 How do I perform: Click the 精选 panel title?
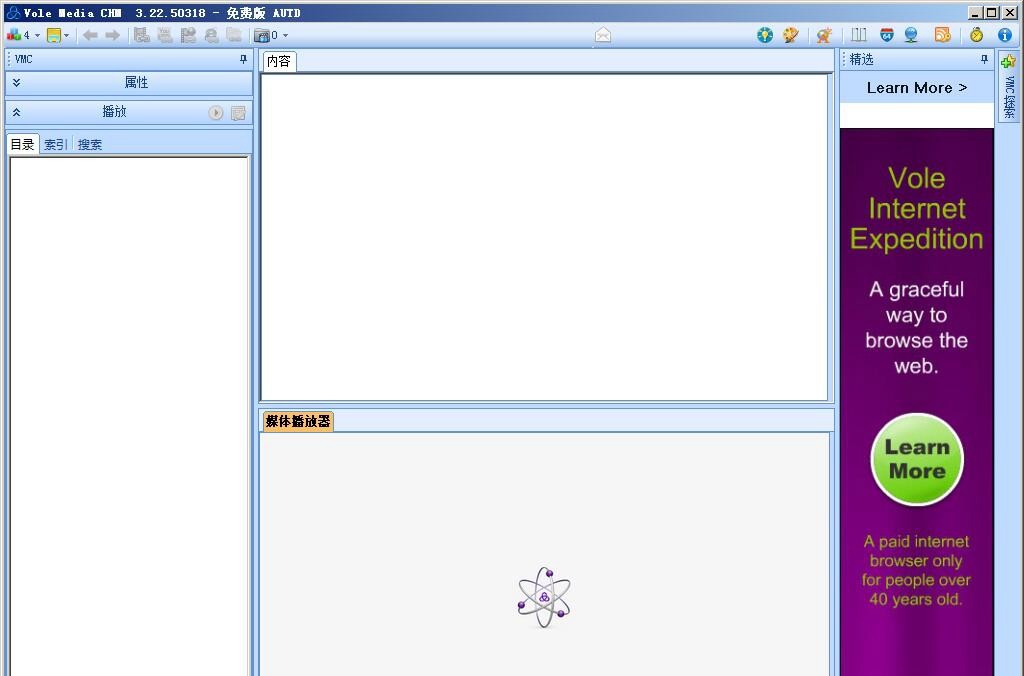point(861,59)
